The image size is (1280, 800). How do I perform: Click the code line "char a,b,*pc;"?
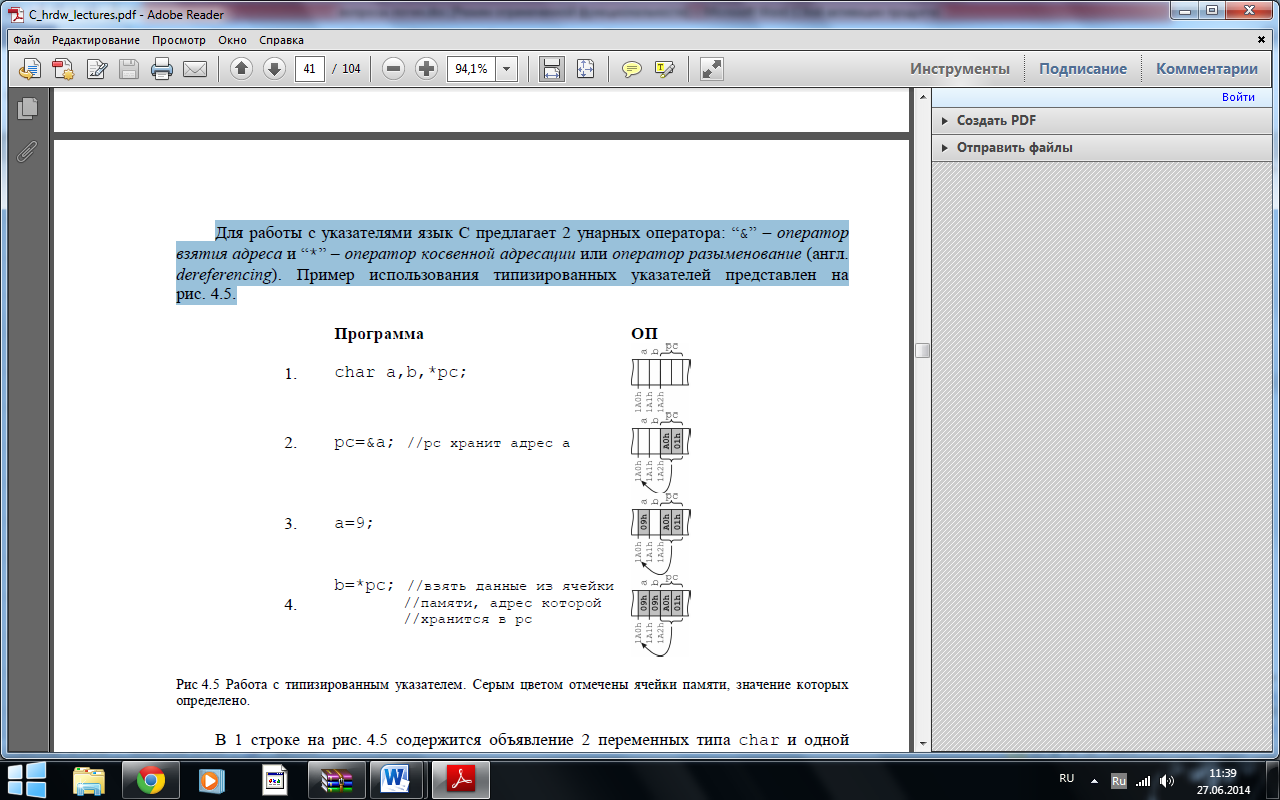pyautogui.click(x=401, y=372)
